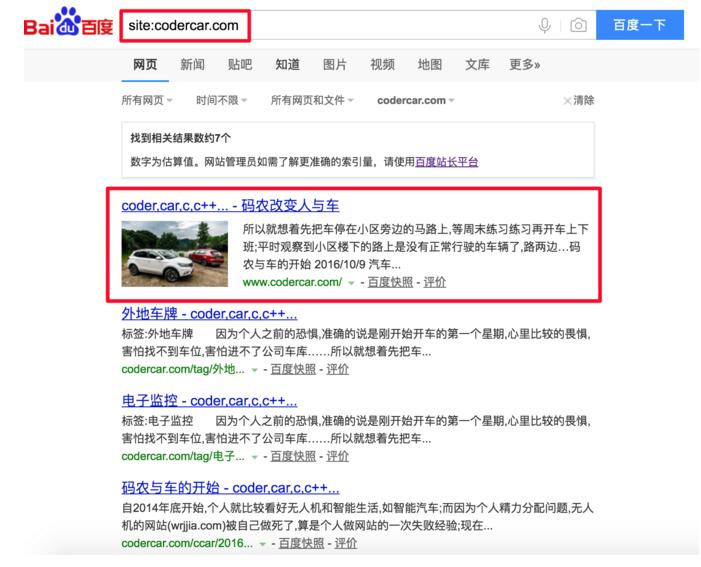Clear filters with the ×清除 button
Screen dimensions: 701x567
pos(578,100)
